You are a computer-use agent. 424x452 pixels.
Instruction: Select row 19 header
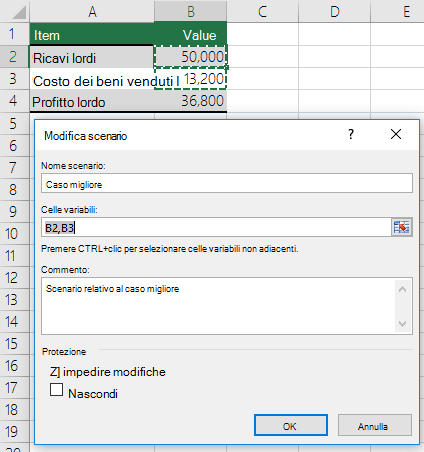click(15, 431)
